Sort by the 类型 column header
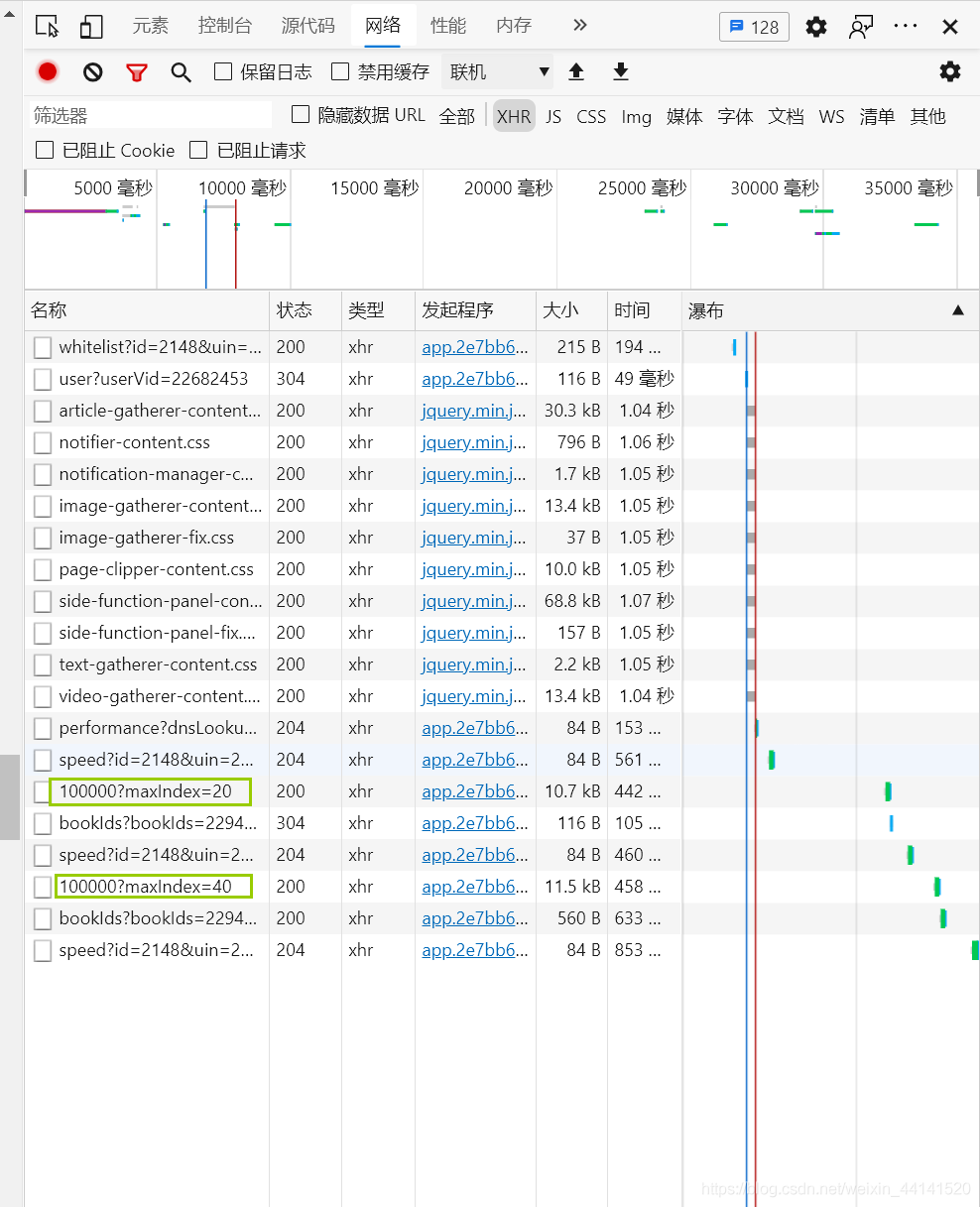 point(378,310)
